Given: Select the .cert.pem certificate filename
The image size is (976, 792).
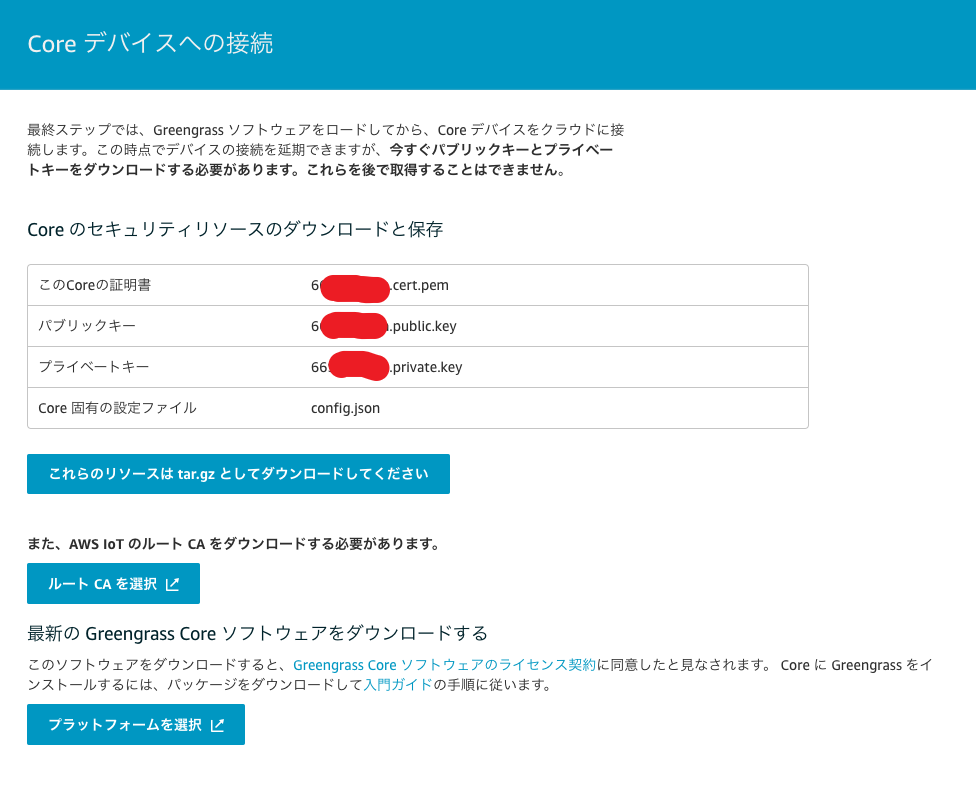Looking at the screenshot, I should coord(380,285).
